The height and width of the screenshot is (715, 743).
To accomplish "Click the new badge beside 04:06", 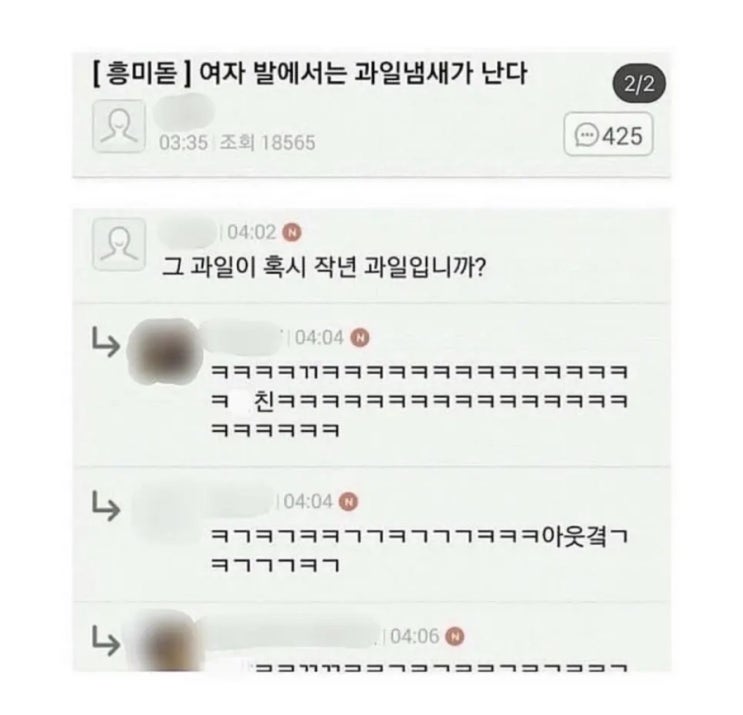I will coord(454,636).
